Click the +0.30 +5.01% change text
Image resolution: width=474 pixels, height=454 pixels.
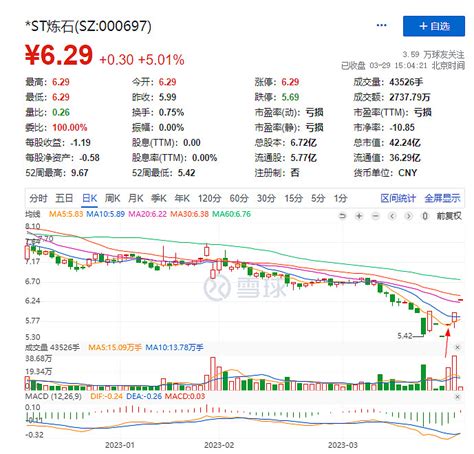[142, 60]
